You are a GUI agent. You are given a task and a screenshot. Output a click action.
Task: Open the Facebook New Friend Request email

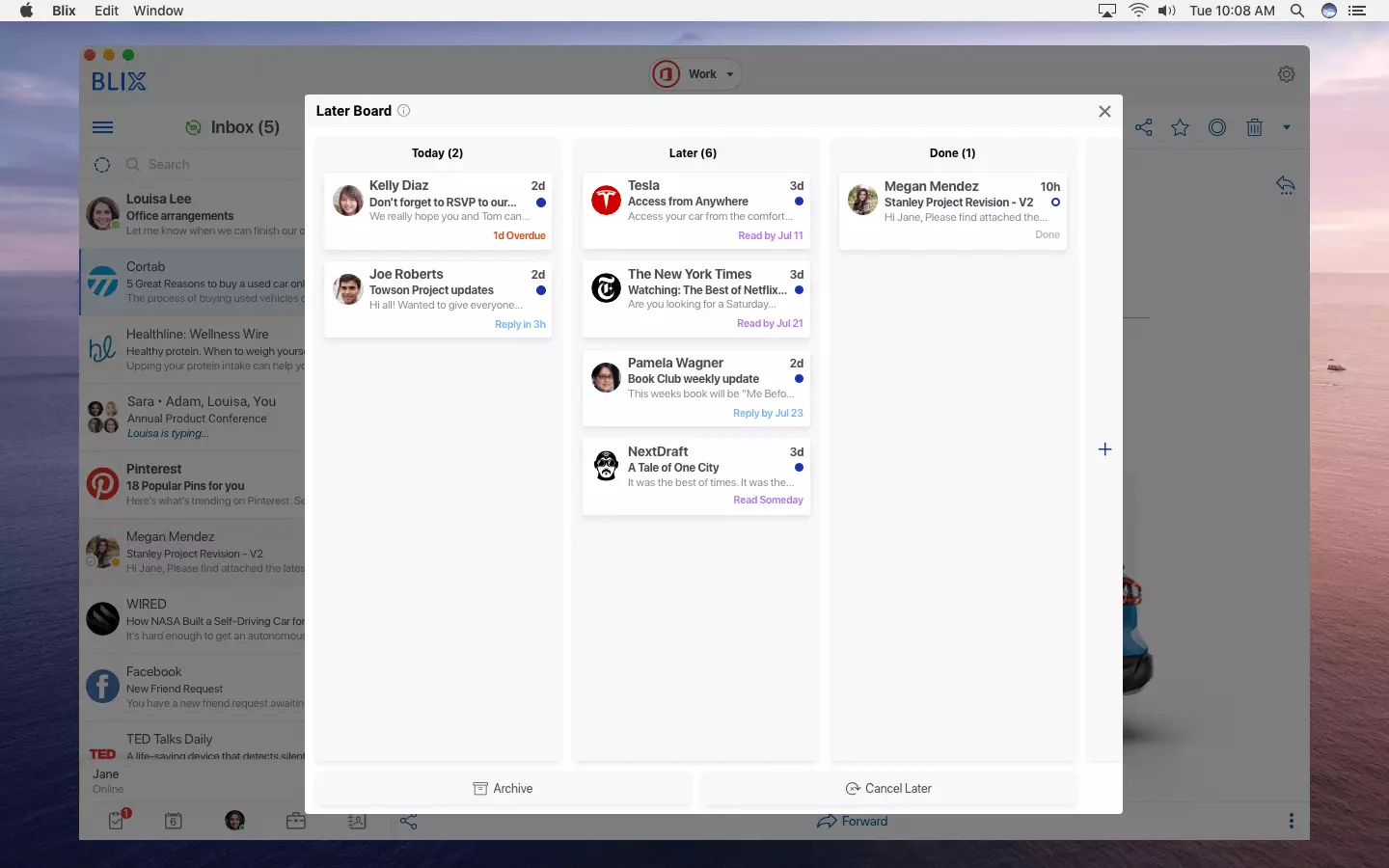click(193, 687)
